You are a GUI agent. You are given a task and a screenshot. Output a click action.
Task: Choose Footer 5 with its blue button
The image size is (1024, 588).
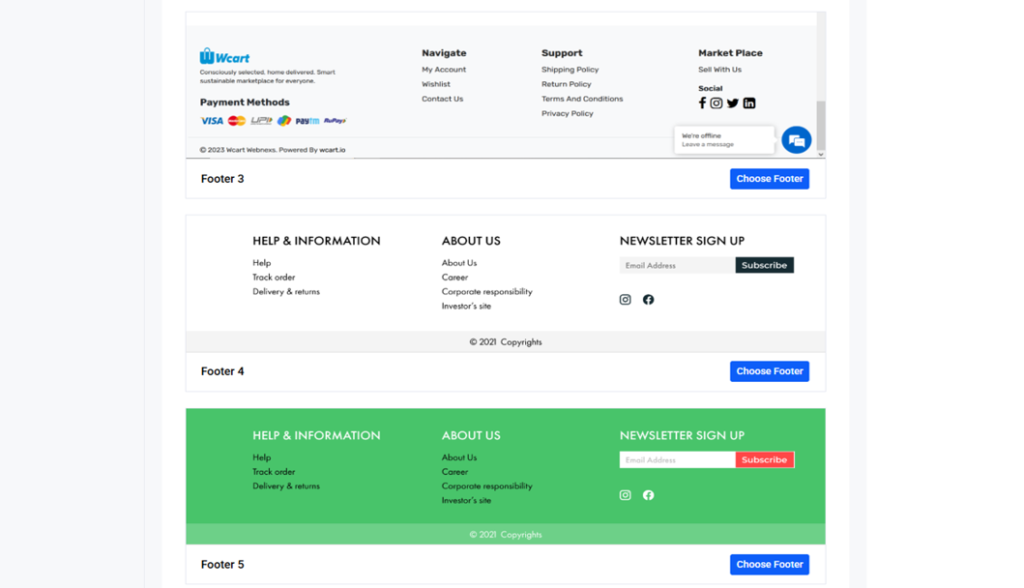769,564
